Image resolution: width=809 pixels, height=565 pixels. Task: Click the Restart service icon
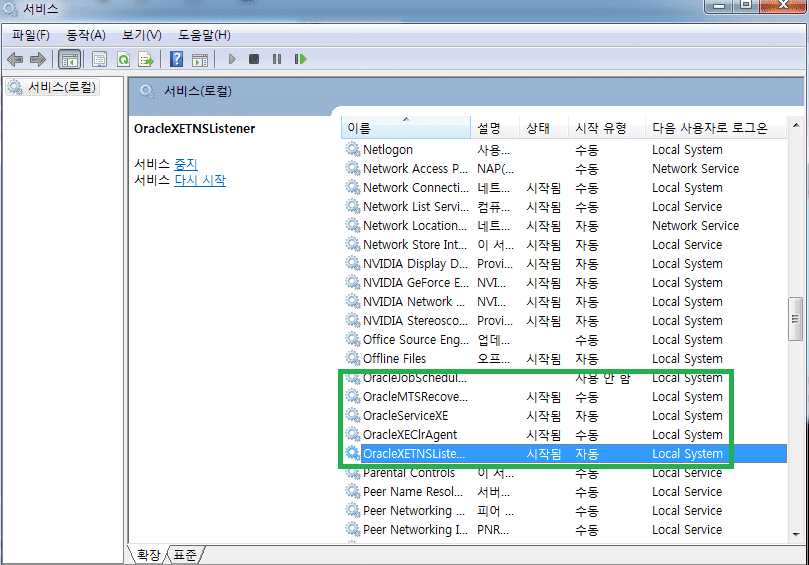(x=300, y=59)
